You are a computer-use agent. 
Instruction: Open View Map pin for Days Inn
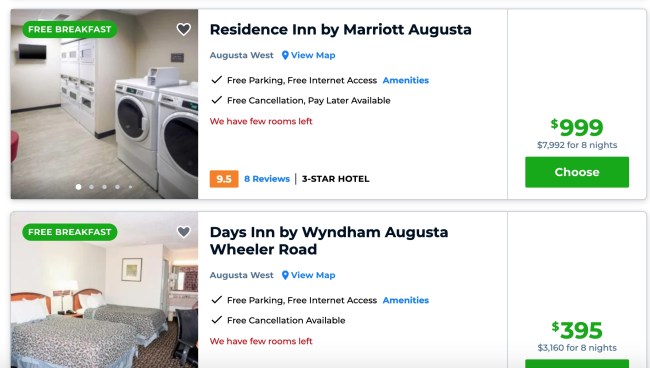308,275
